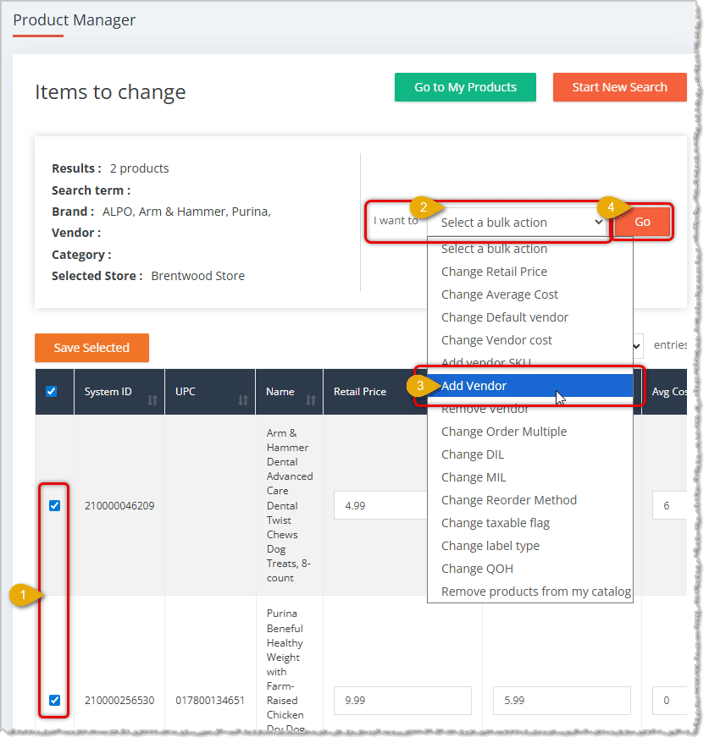Screen dimensions: 709x743
Task: Click System ID 210000046209 cell
Action: click(119, 506)
